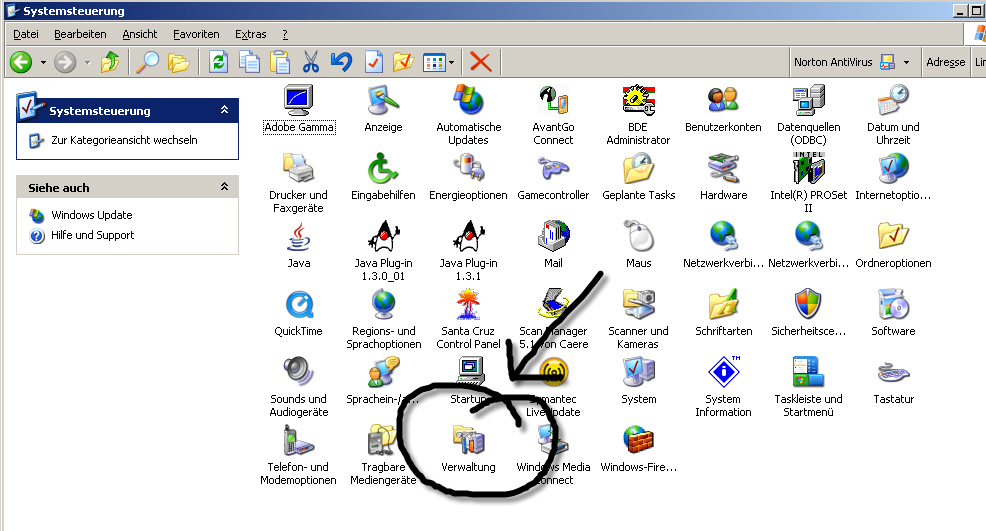The height and width of the screenshot is (531, 986).
Task: Open the Favoriten menu
Action: click(196, 34)
